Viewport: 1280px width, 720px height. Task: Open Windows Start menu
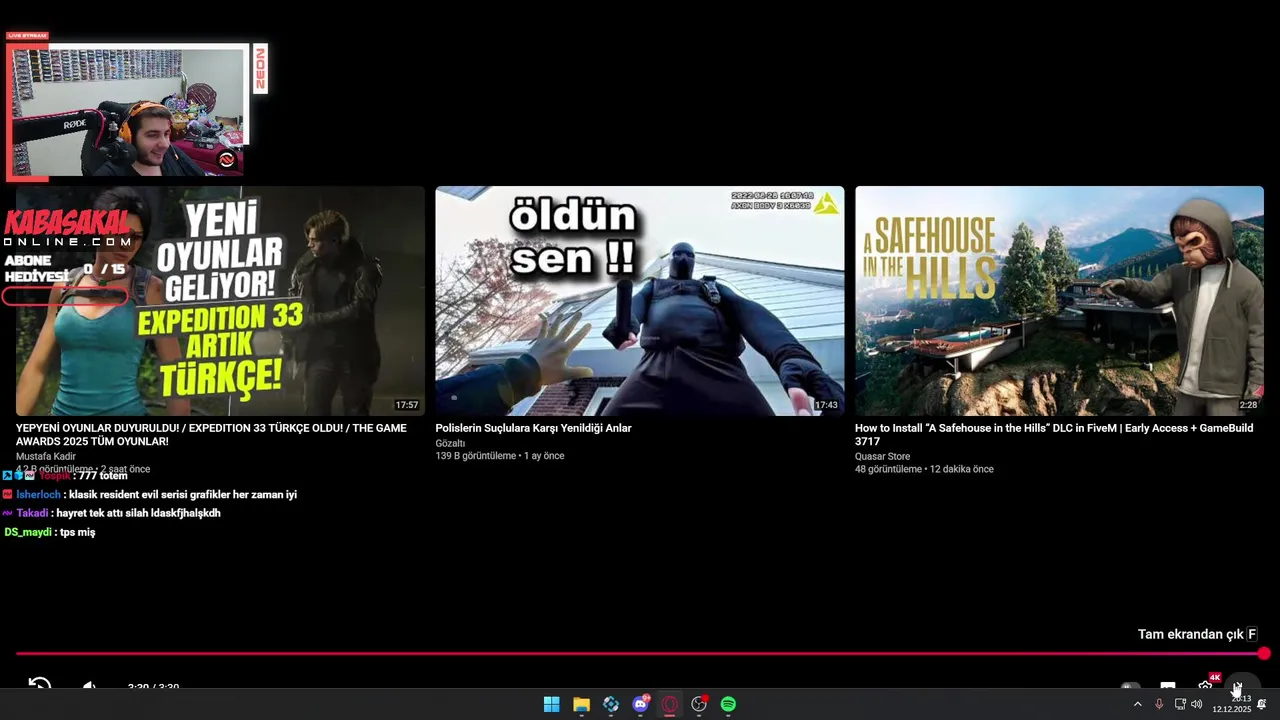551,704
